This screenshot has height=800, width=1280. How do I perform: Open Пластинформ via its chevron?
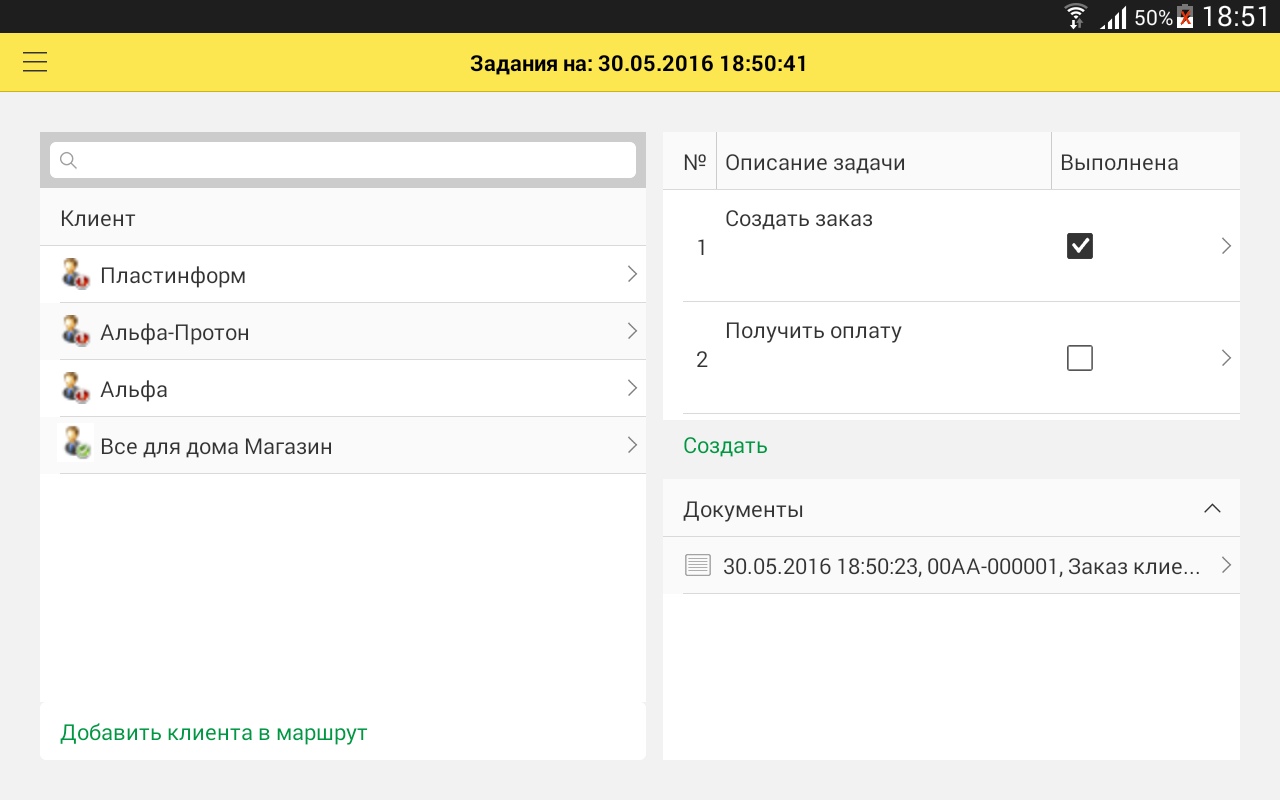click(x=632, y=274)
